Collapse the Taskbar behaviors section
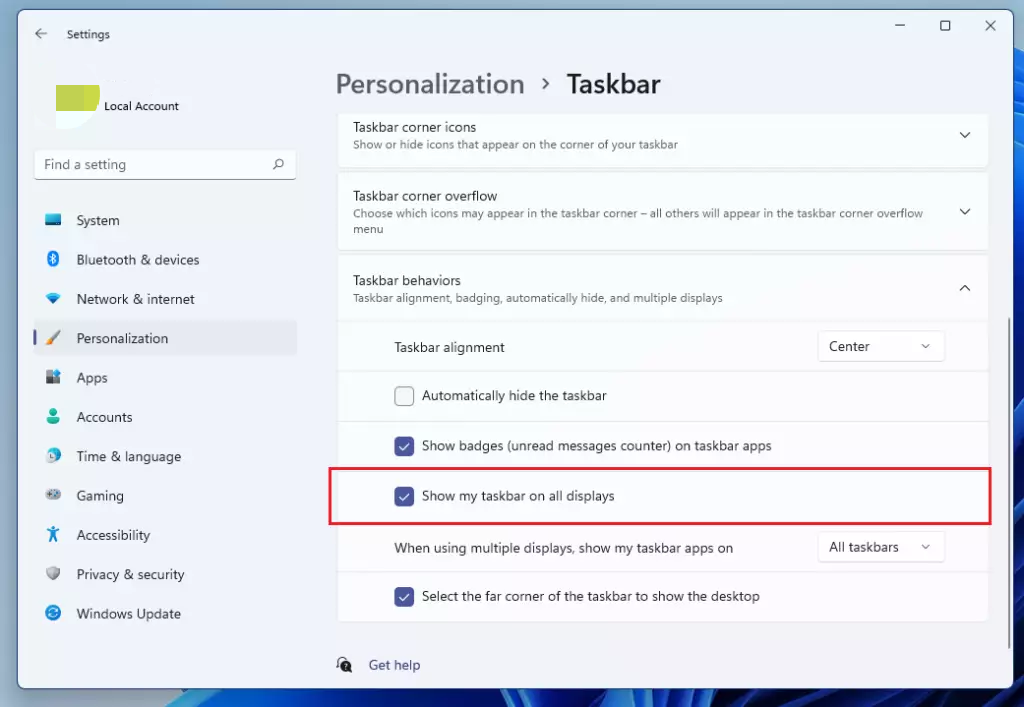The image size is (1024, 707). pos(963,287)
